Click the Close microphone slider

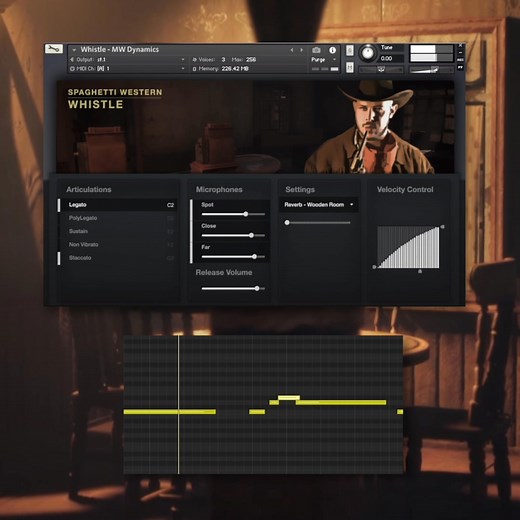233,235
